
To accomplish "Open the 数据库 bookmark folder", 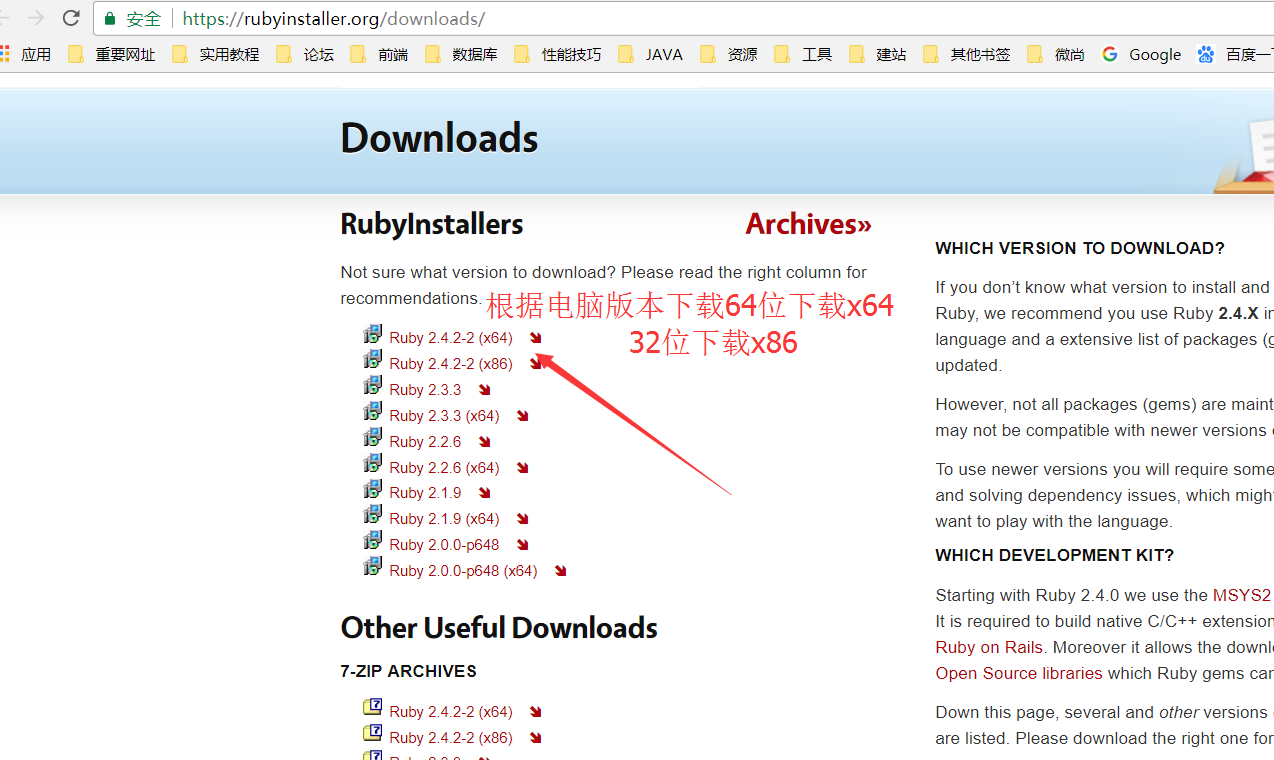I will click(461, 54).
